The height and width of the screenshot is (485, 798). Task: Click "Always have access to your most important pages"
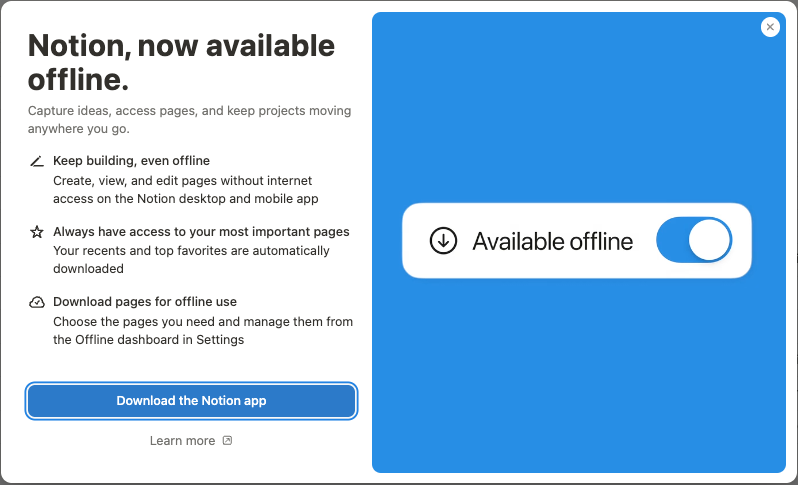pyautogui.click(x=201, y=232)
